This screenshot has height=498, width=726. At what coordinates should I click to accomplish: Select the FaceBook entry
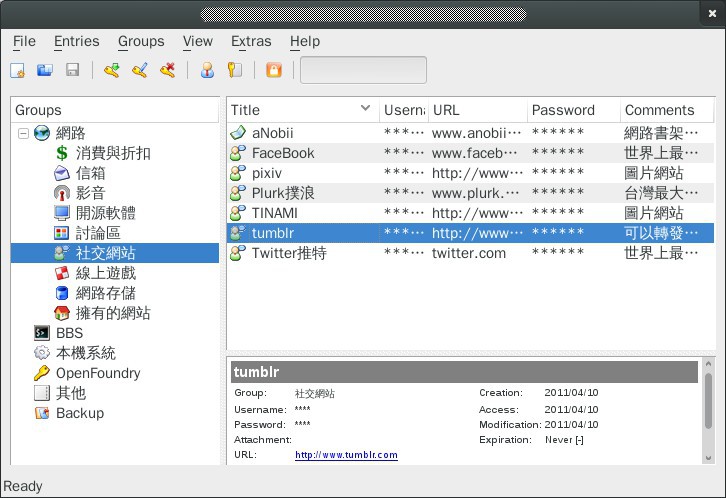pos(470,153)
